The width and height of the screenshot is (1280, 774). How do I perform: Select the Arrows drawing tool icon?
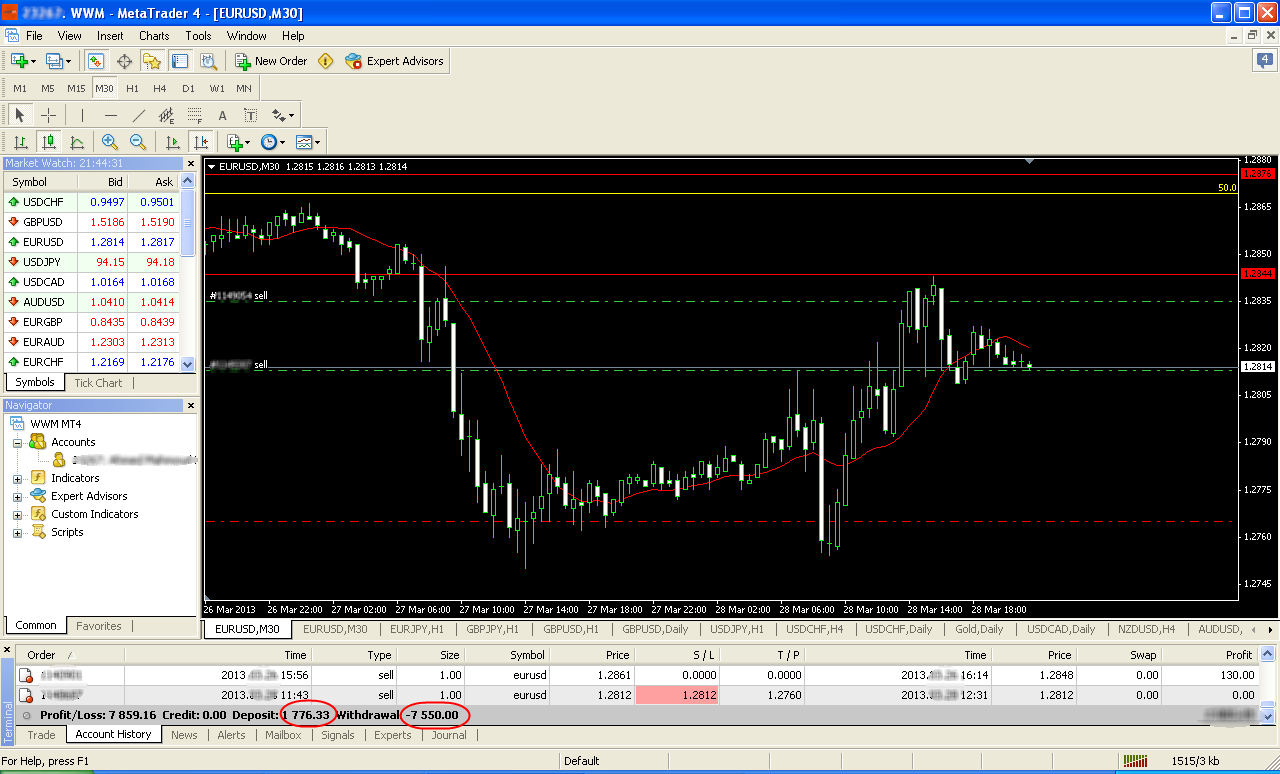point(279,115)
